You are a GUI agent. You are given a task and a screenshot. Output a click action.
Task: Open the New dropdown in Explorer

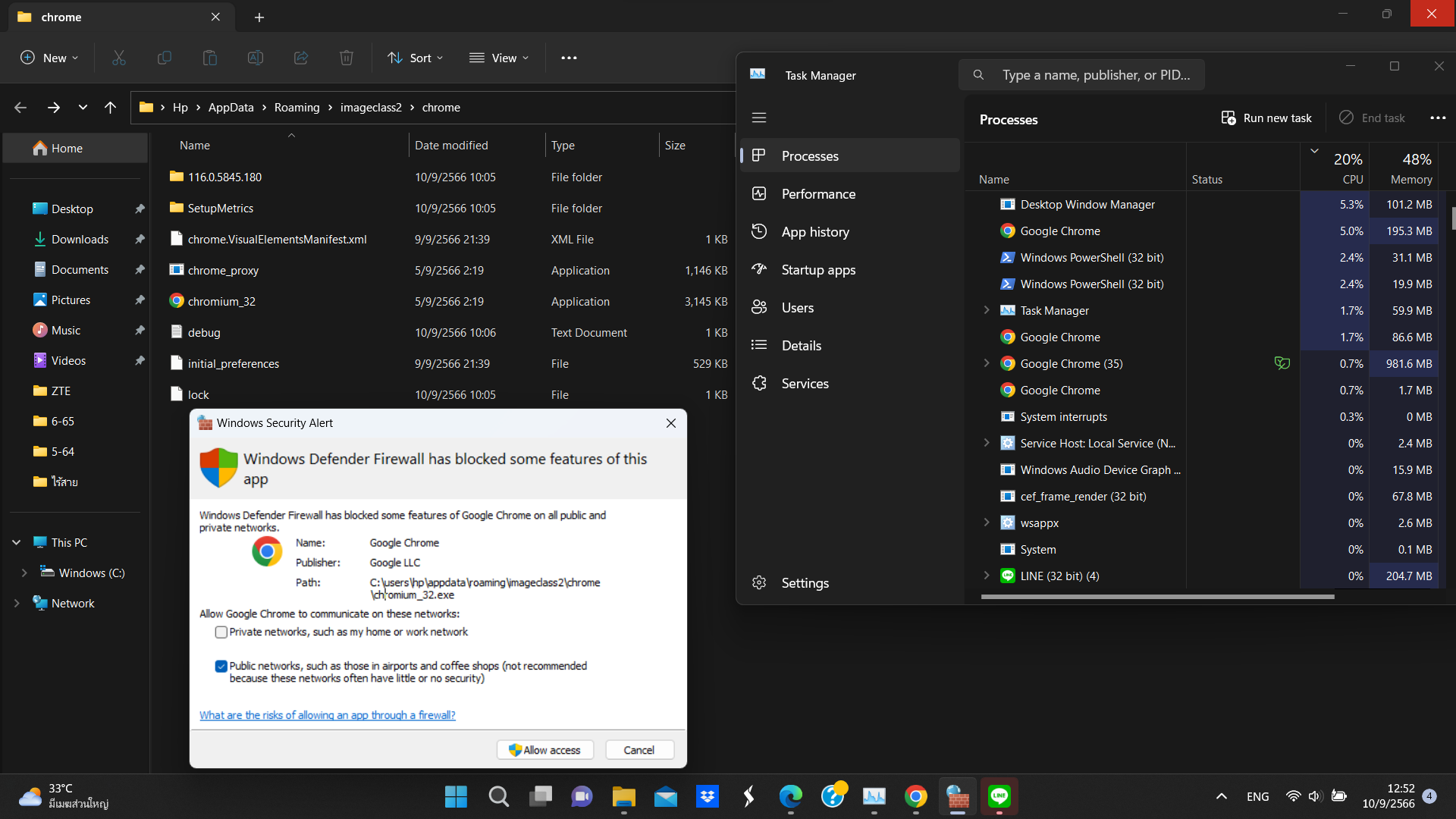point(49,58)
